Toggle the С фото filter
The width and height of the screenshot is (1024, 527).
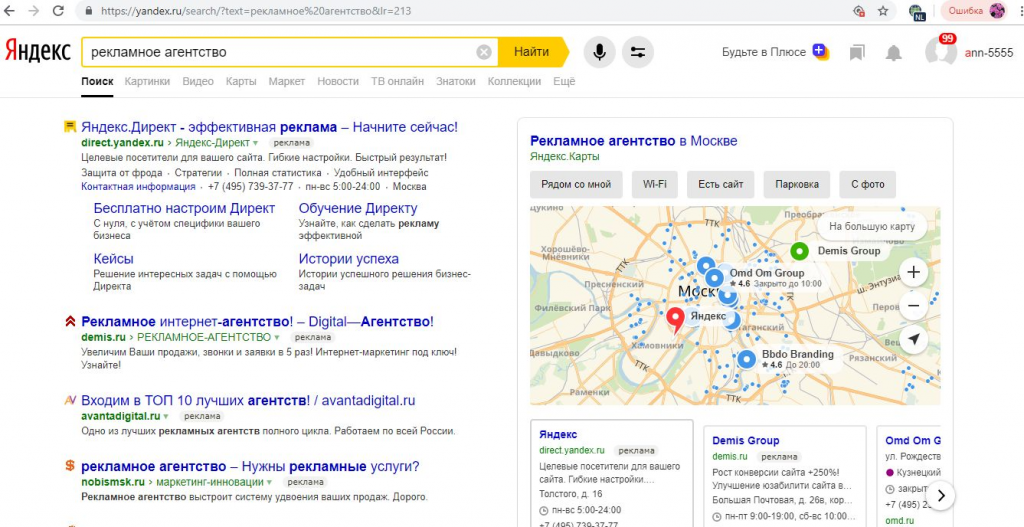tap(867, 185)
